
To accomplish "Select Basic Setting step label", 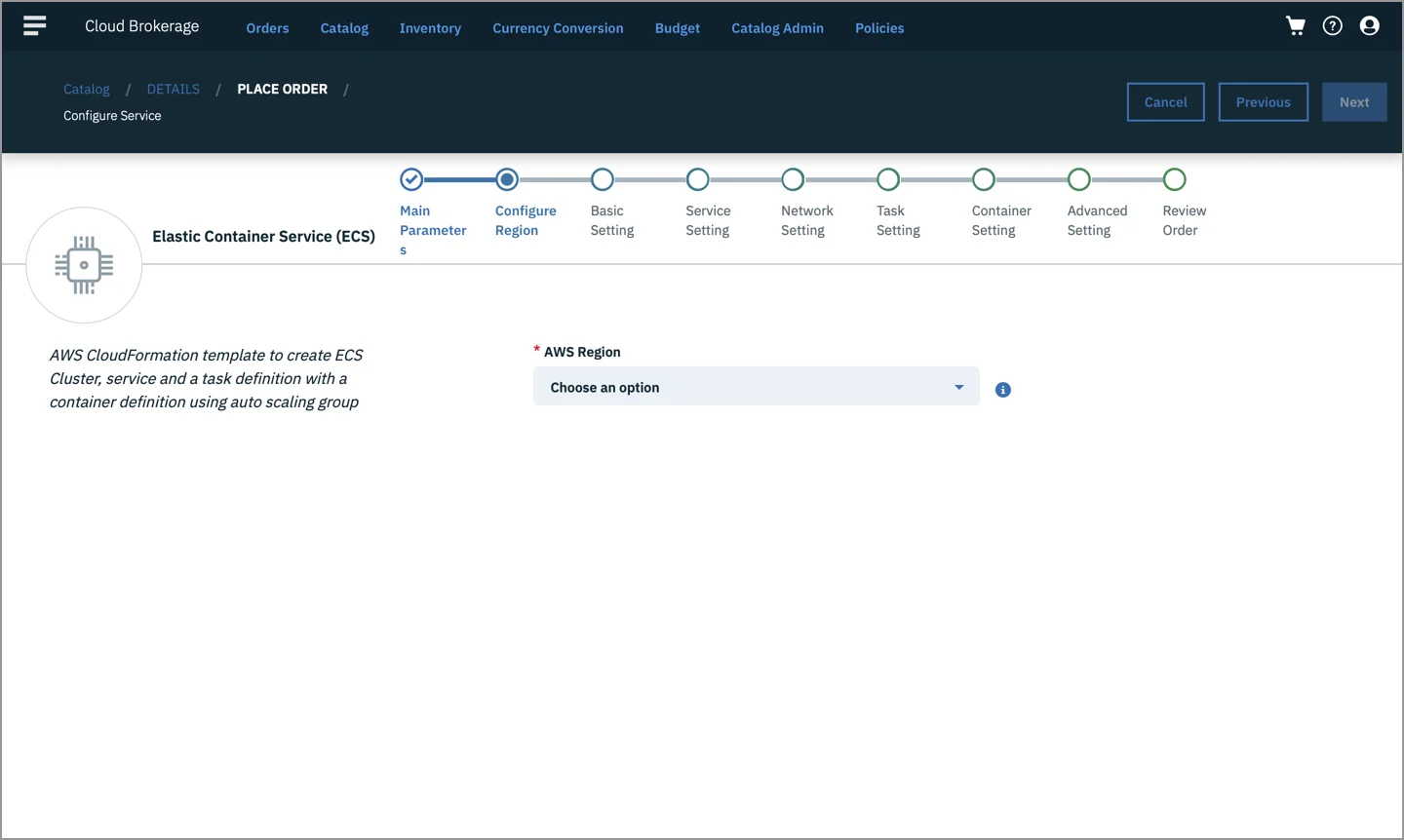I will [x=612, y=220].
